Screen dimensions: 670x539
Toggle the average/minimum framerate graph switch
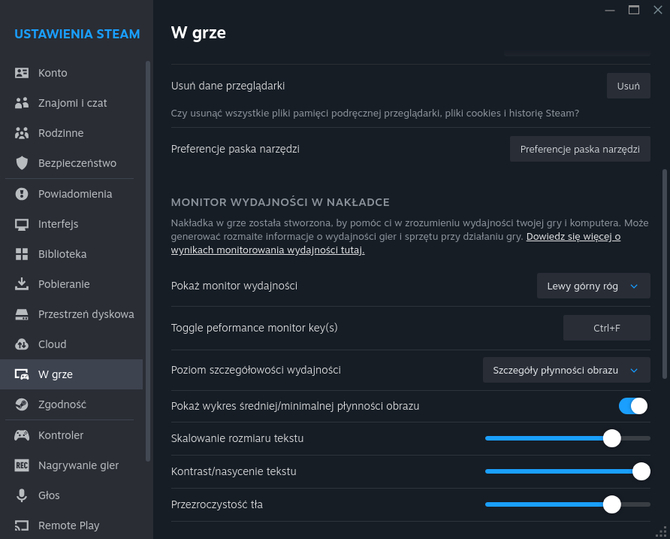[x=633, y=406]
